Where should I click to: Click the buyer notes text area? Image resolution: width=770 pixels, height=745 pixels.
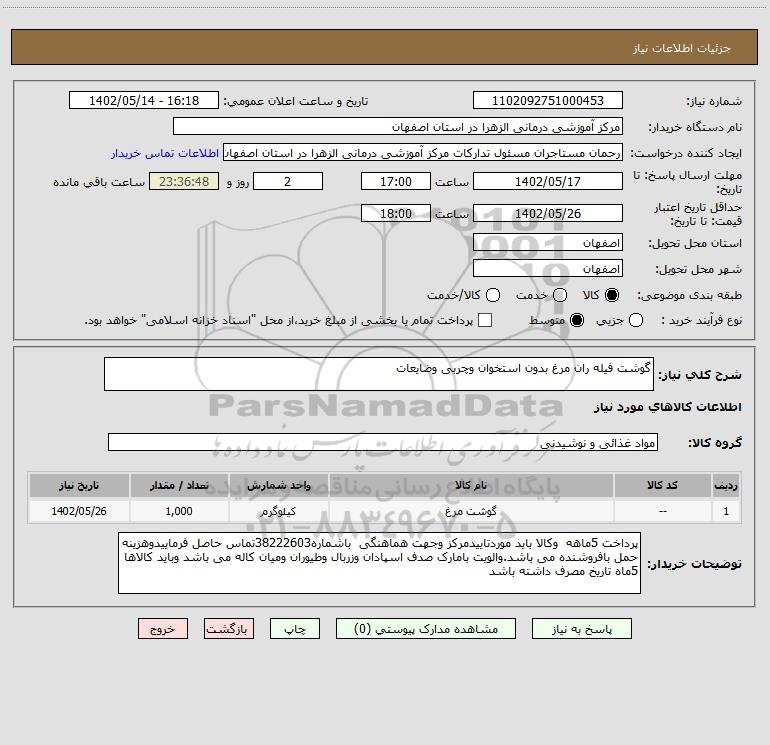[379, 563]
